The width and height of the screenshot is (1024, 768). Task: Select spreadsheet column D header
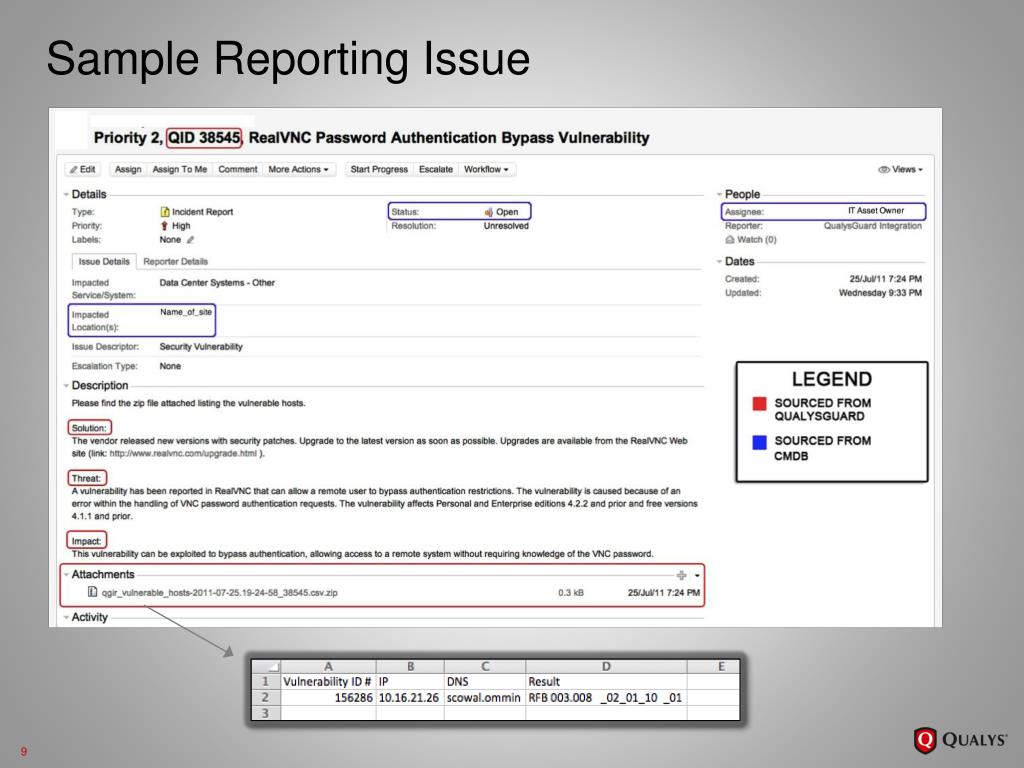point(606,666)
